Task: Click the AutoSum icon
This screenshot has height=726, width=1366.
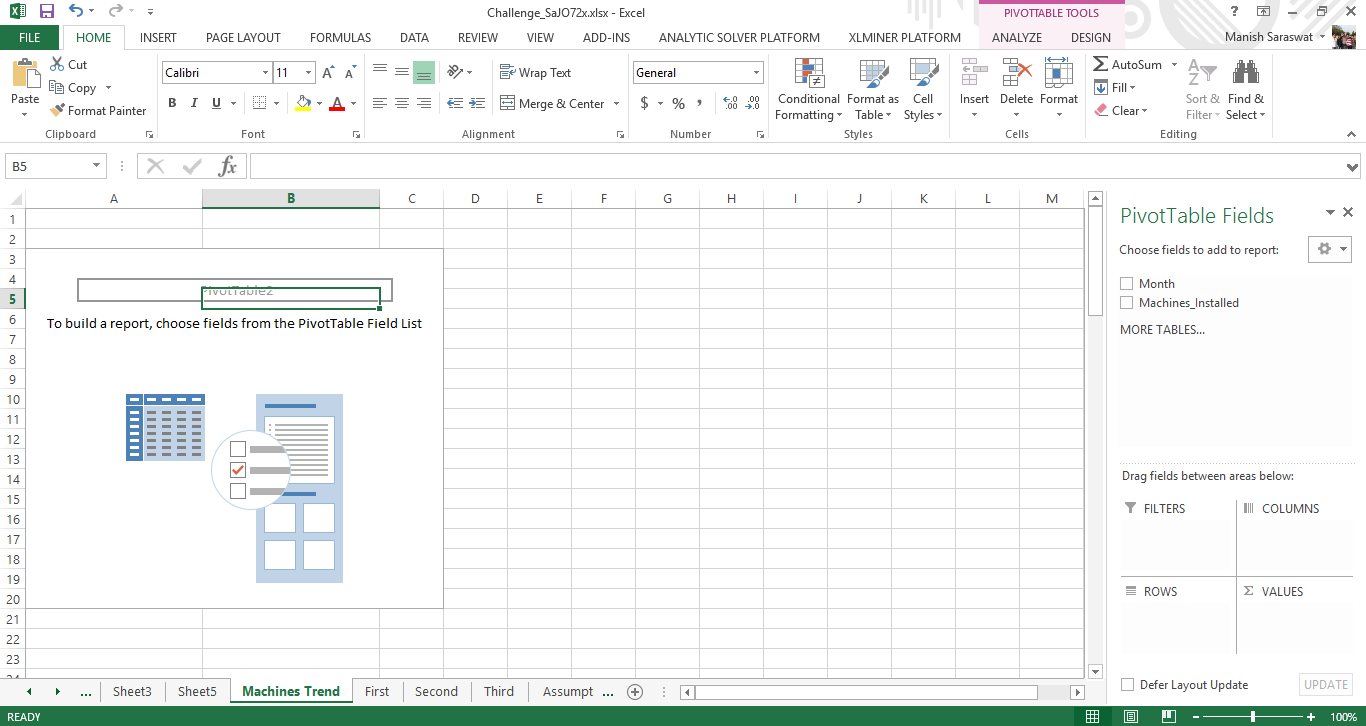Action: click(1101, 65)
